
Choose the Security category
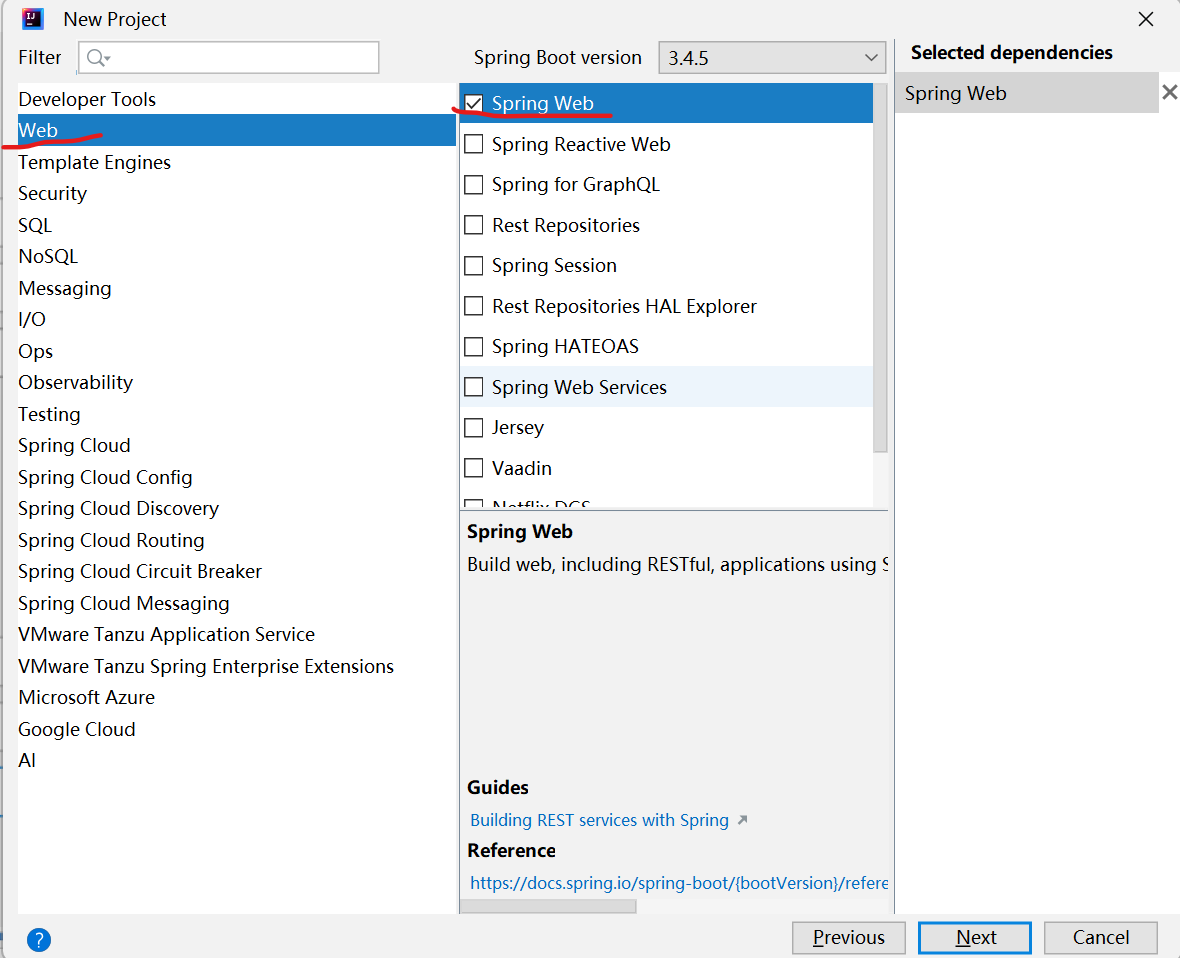pos(236,193)
